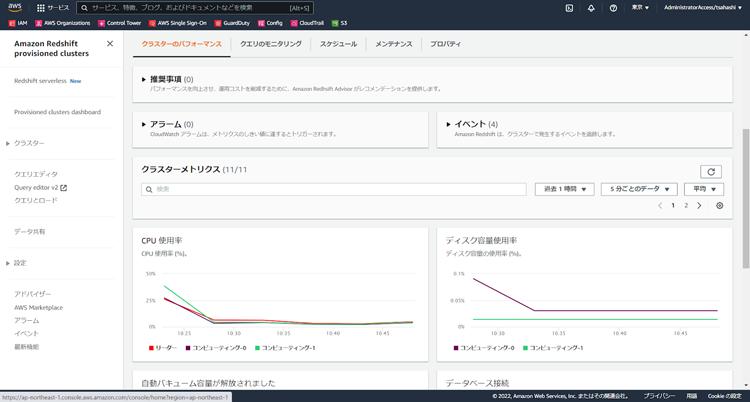The width and height of the screenshot is (750, 402).
Task: Open the AWS home logo
Action: [x=14, y=8]
